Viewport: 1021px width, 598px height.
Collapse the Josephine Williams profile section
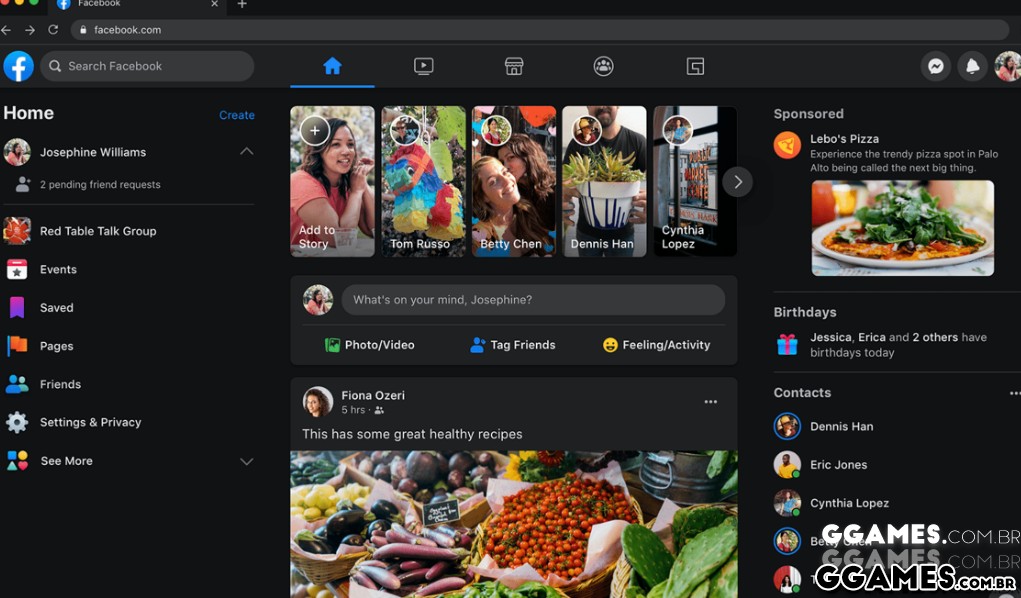tap(246, 152)
